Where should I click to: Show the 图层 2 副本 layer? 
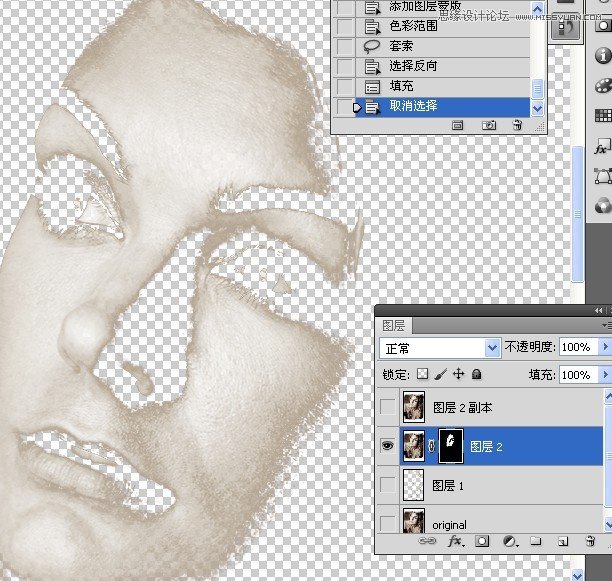pos(387,407)
